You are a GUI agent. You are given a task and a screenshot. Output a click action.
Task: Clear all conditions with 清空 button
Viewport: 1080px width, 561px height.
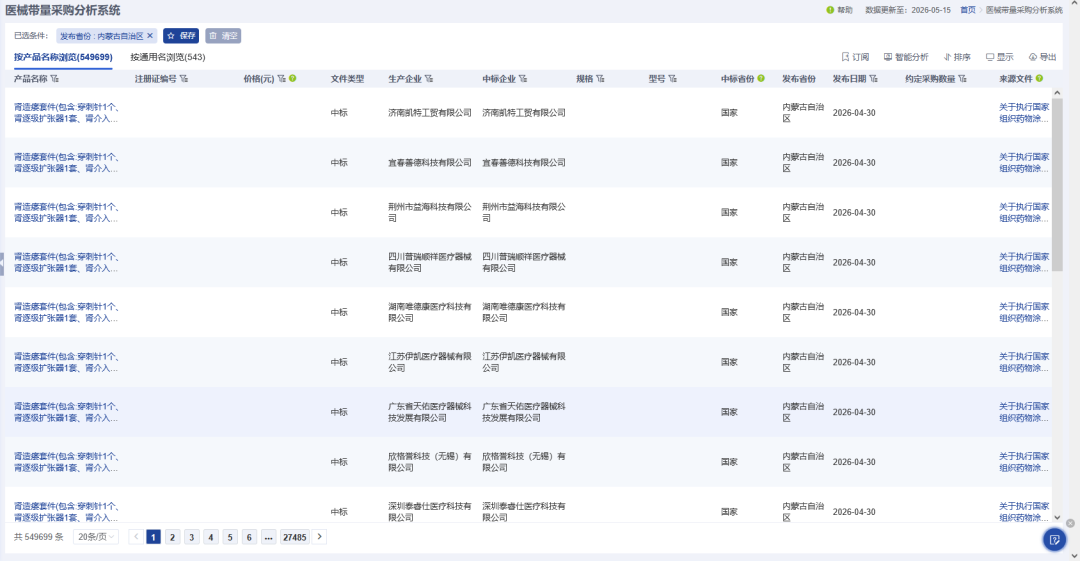223,36
